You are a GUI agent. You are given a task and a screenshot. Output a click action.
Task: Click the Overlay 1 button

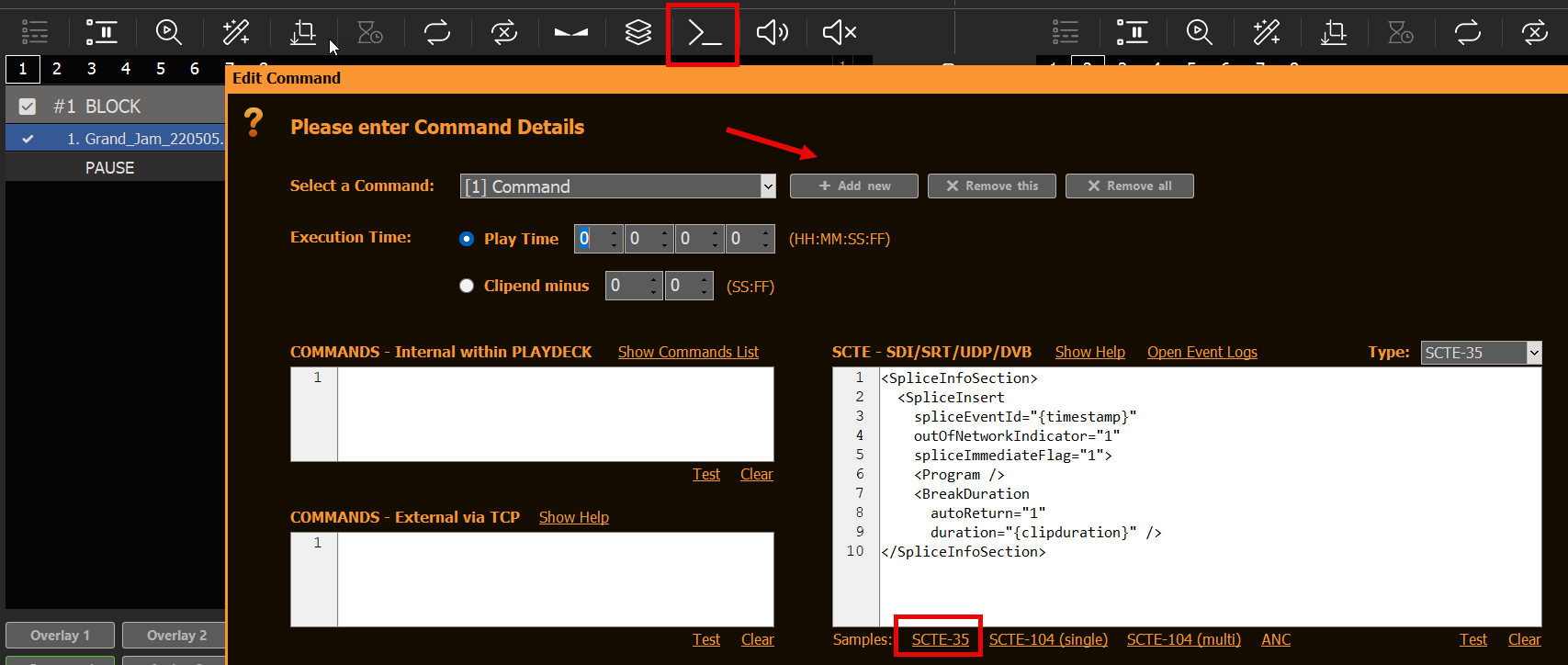pyautogui.click(x=60, y=636)
